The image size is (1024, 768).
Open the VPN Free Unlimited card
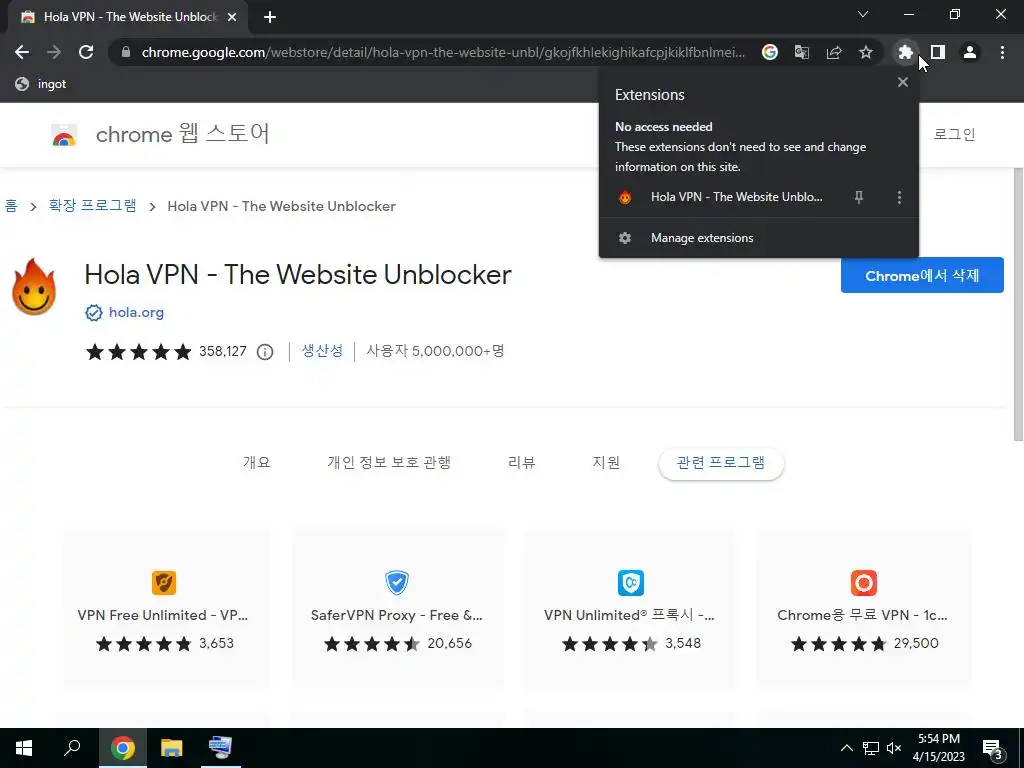point(163,607)
